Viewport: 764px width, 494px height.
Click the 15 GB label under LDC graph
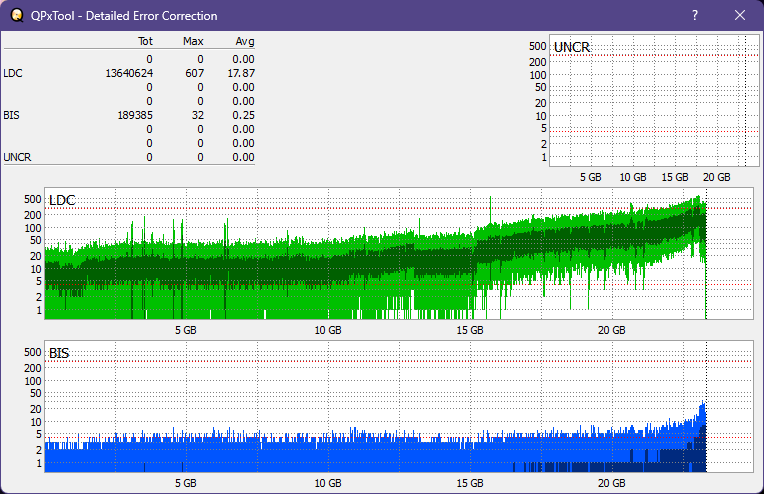click(x=470, y=330)
